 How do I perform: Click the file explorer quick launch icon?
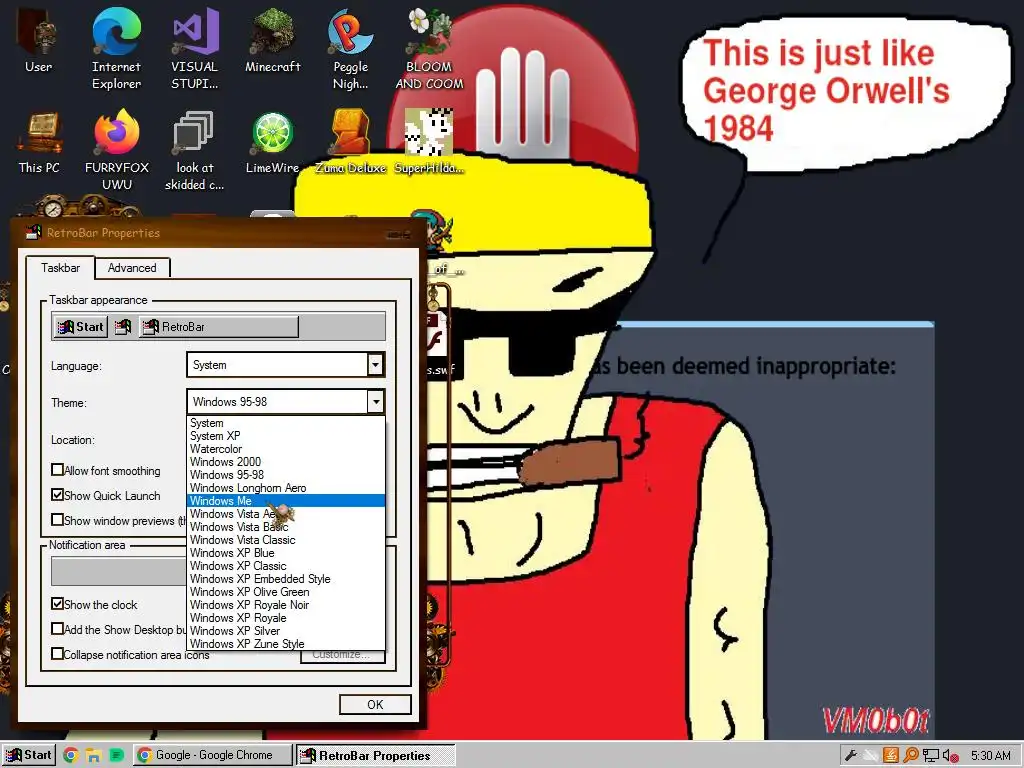coord(93,756)
